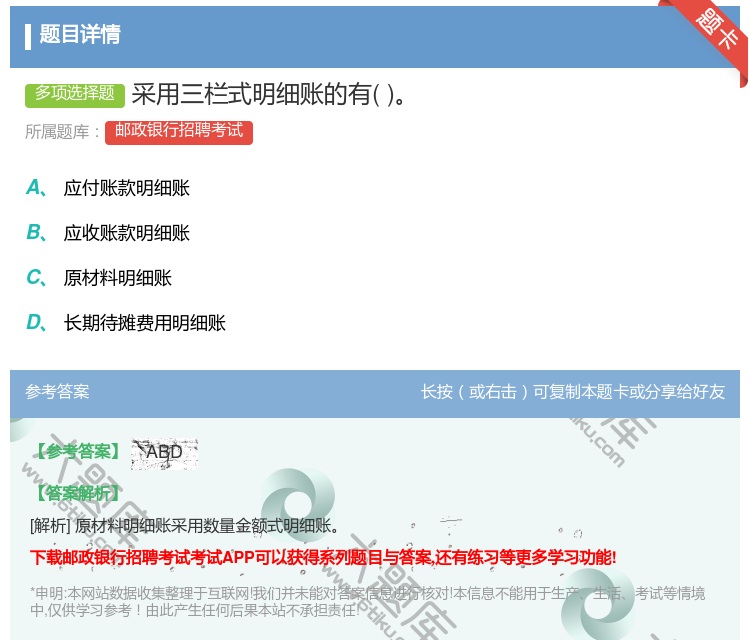Click the 【答案解析】 green label
Viewport: 750px width, 640px height.
(x=78, y=493)
